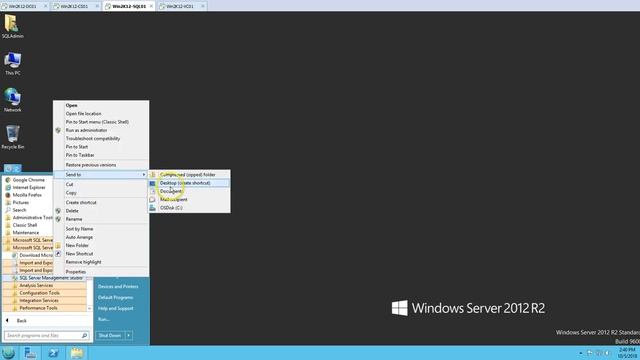640x360 pixels.
Task: Click the OSDisk (C:) drive icon
Action: (x=153, y=208)
